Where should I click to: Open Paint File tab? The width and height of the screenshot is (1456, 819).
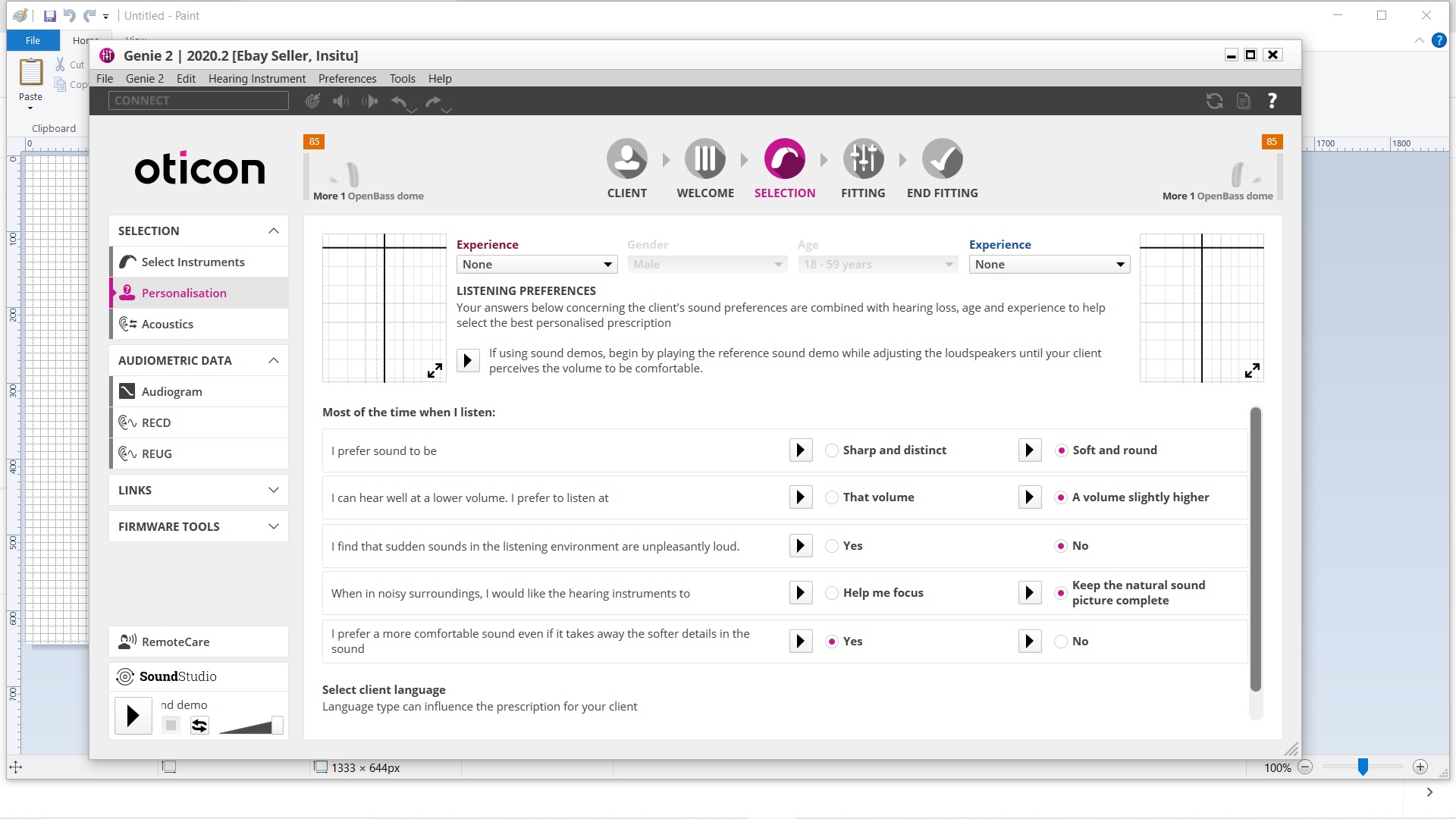click(x=33, y=41)
